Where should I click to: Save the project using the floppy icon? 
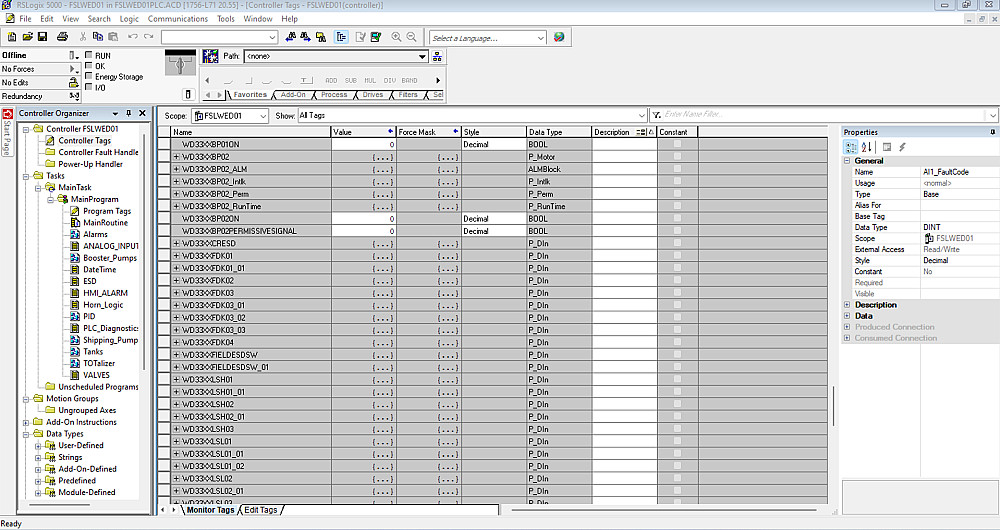tap(43, 37)
